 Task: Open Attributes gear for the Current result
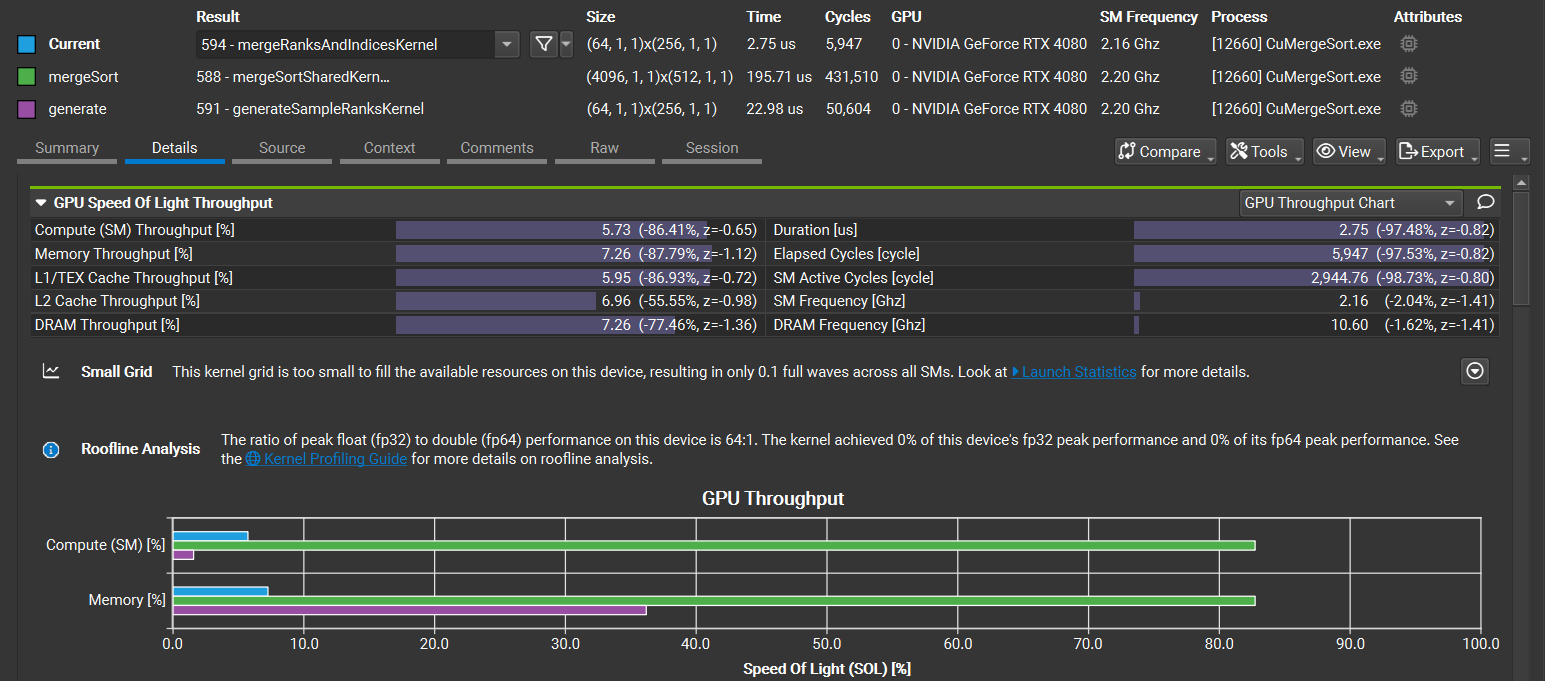(1408, 44)
